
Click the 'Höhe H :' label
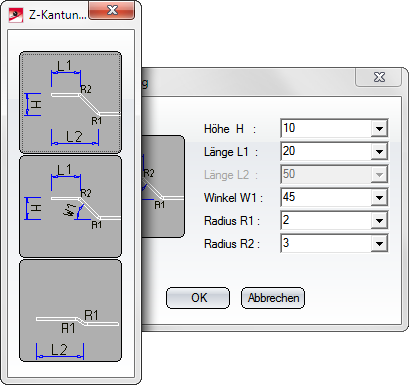point(230,129)
